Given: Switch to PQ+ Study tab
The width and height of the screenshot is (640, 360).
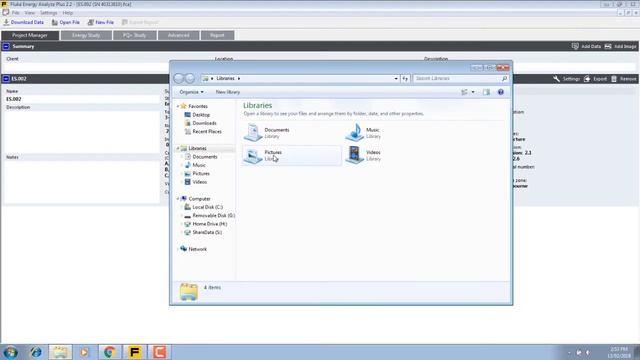Looking at the screenshot, I should click(135, 36).
